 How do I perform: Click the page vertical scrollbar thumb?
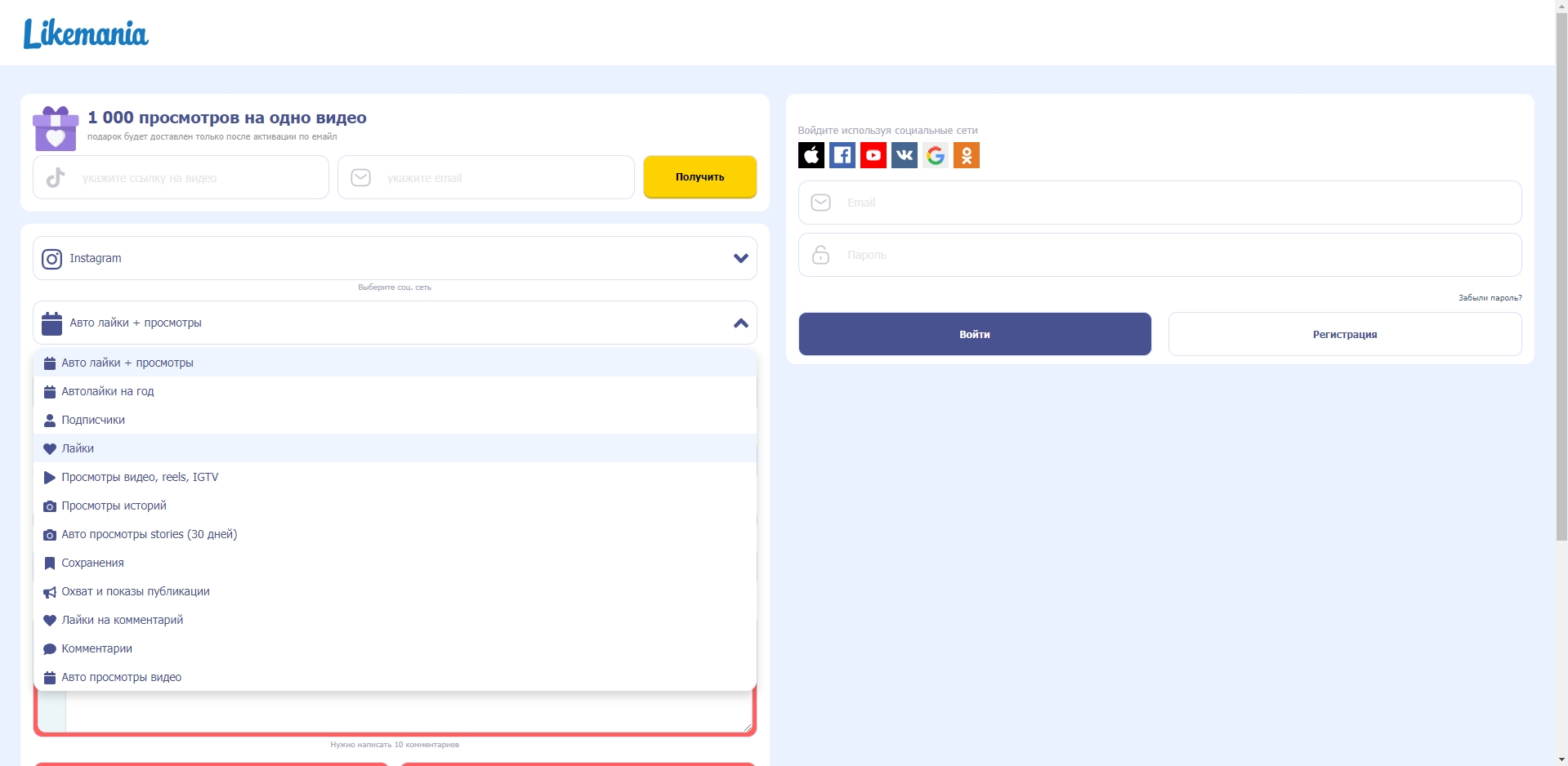[x=1561, y=278]
